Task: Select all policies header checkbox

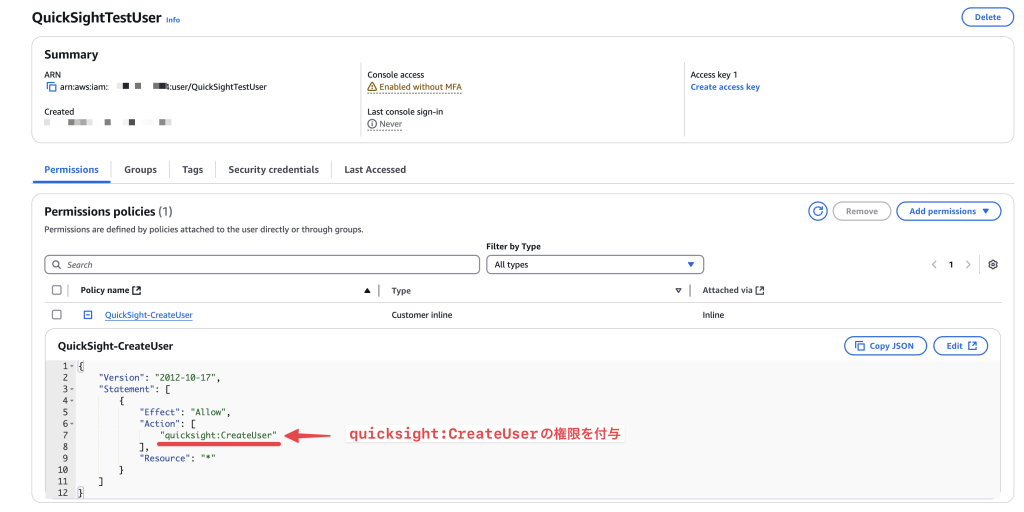Action: click(57, 290)
